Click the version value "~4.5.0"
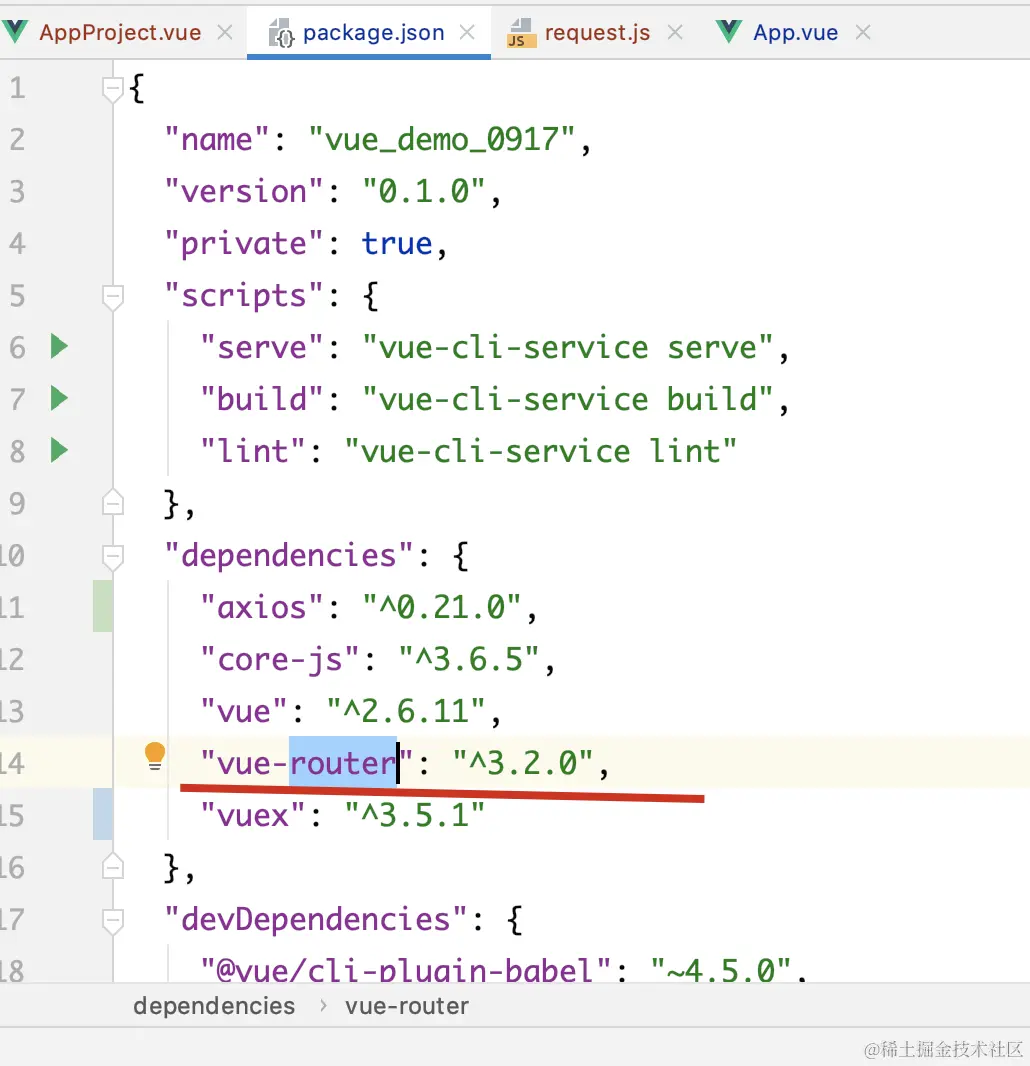 721,969
